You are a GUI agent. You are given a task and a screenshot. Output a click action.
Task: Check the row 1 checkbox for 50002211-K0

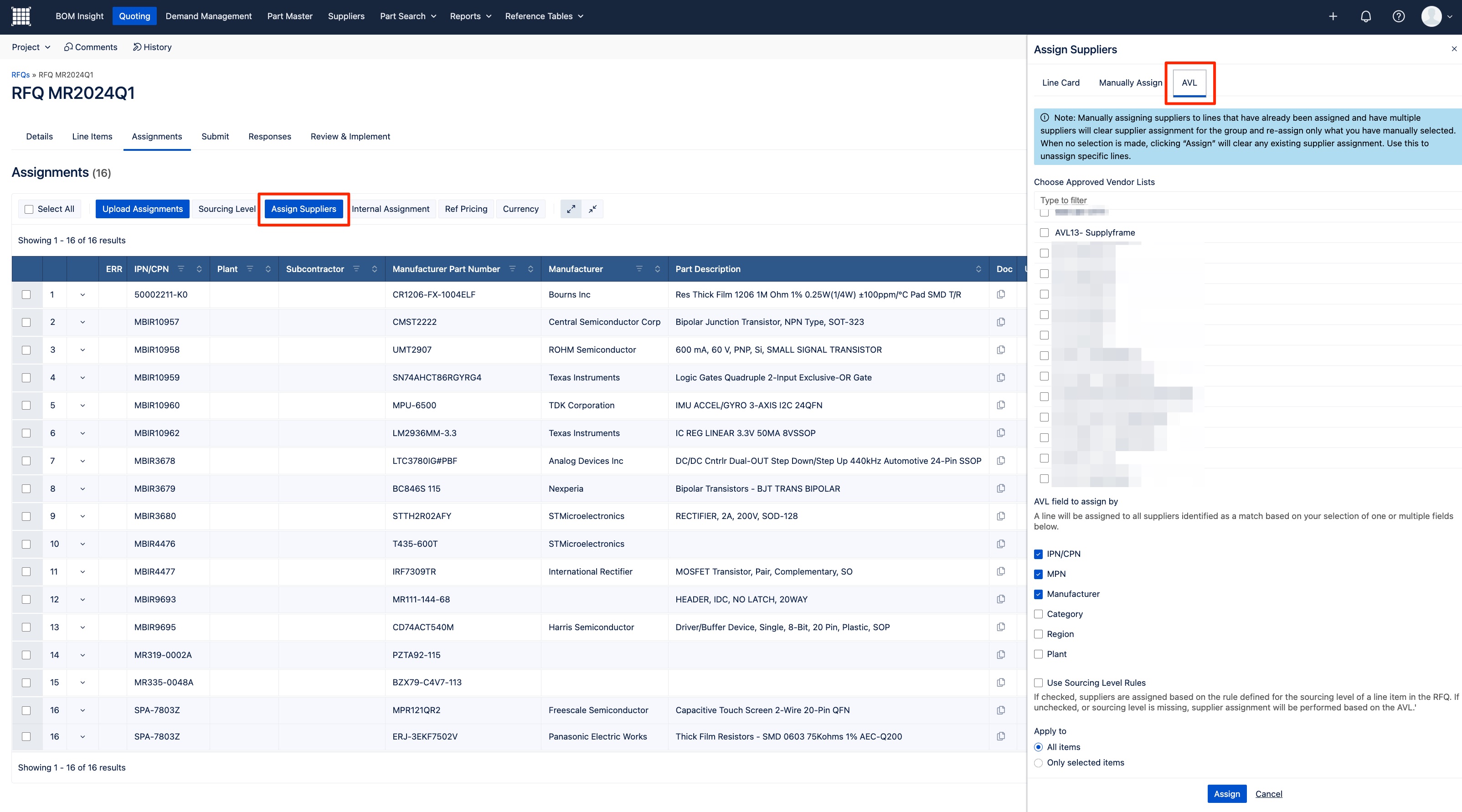26,294
